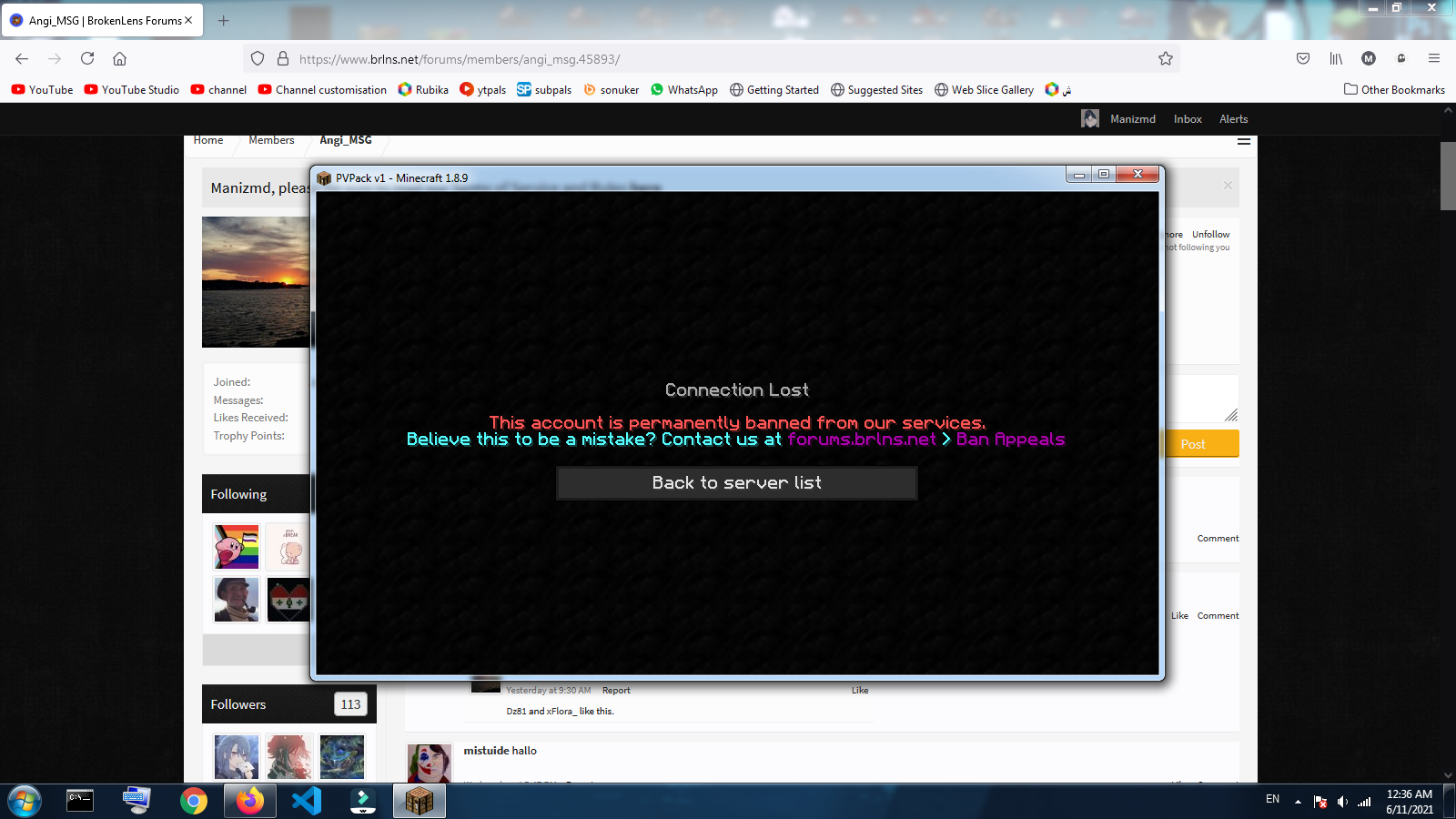The height and width of the screenshot is (819, 1456).
Task: Open network status tray icon
Action: coord(1364,801)
